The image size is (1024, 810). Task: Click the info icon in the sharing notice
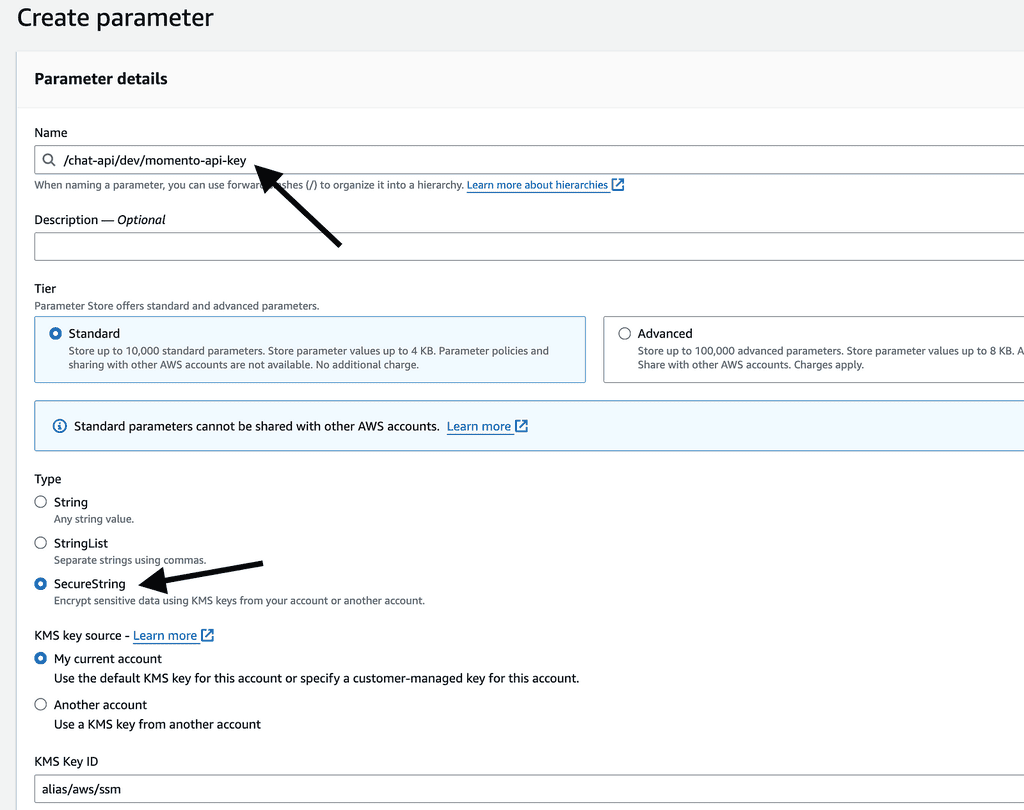coord(58,427)
